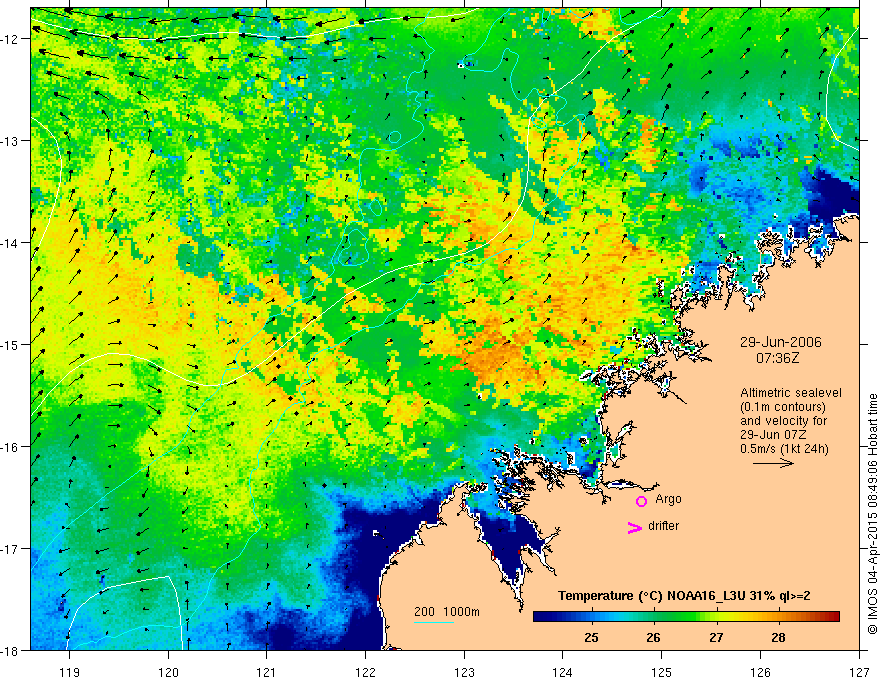Click the longitude axis label '123'
Image resolution: width=880 pixels, height=680 pixels.
tap(464, 672)
